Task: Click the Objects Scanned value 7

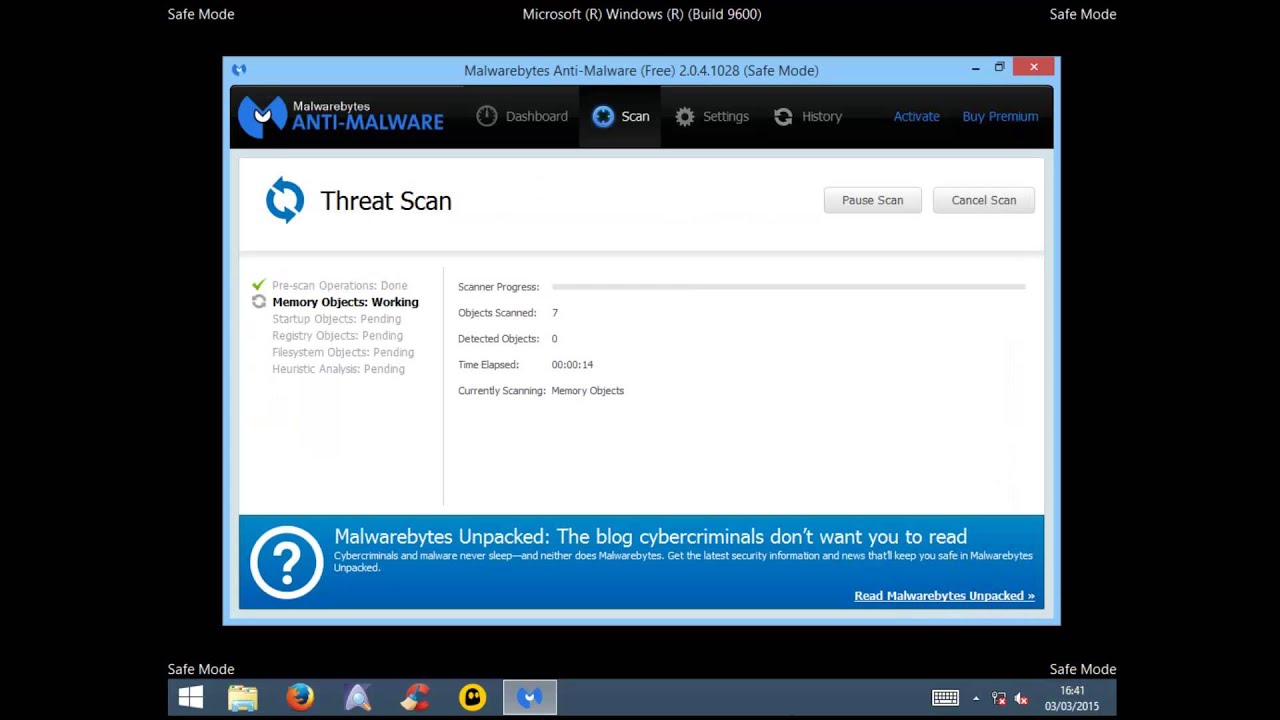Action: (x=555, y=313)
